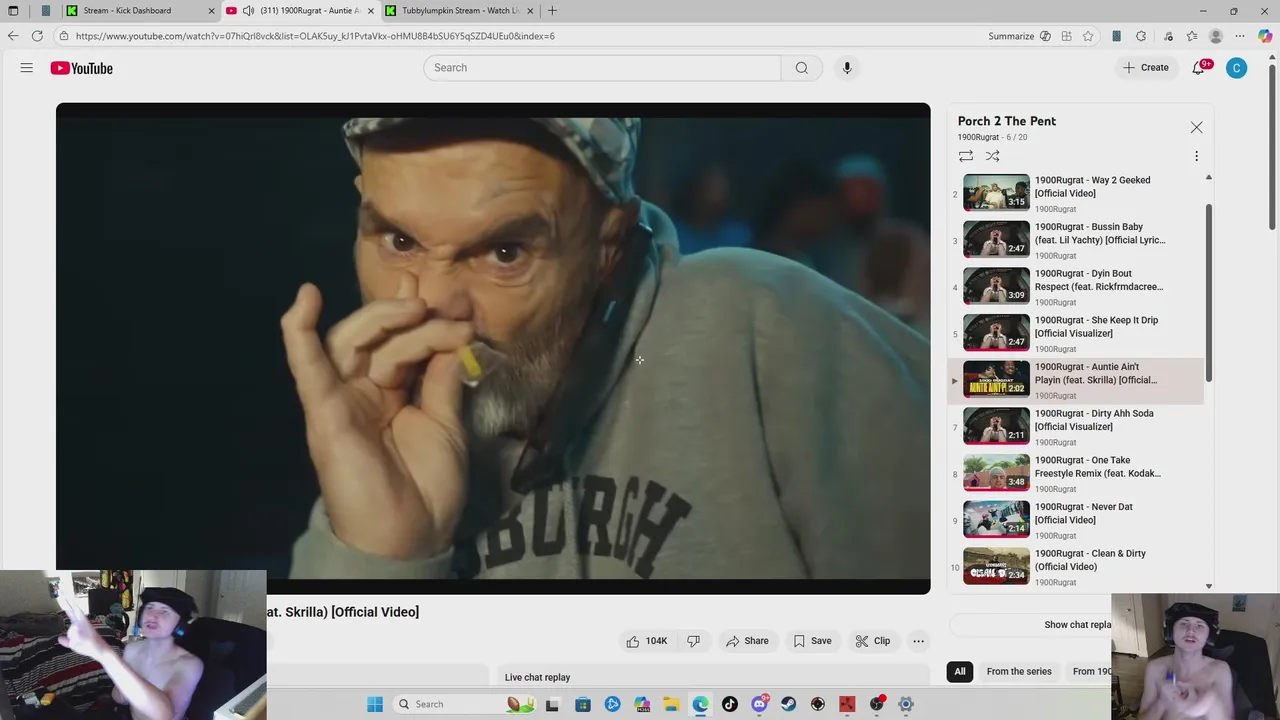The height and width of the screenshot is (720, 1280).
Task: Clip the video with the scissors button
Action: pyautogui.click(x=872, y=641)
